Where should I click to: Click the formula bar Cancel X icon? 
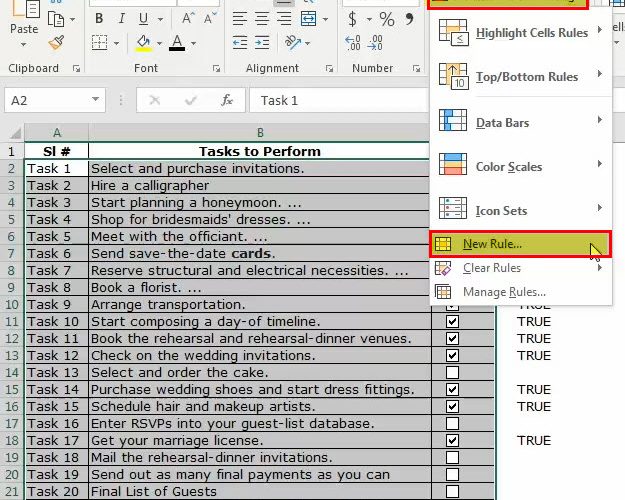click(155, 100)
